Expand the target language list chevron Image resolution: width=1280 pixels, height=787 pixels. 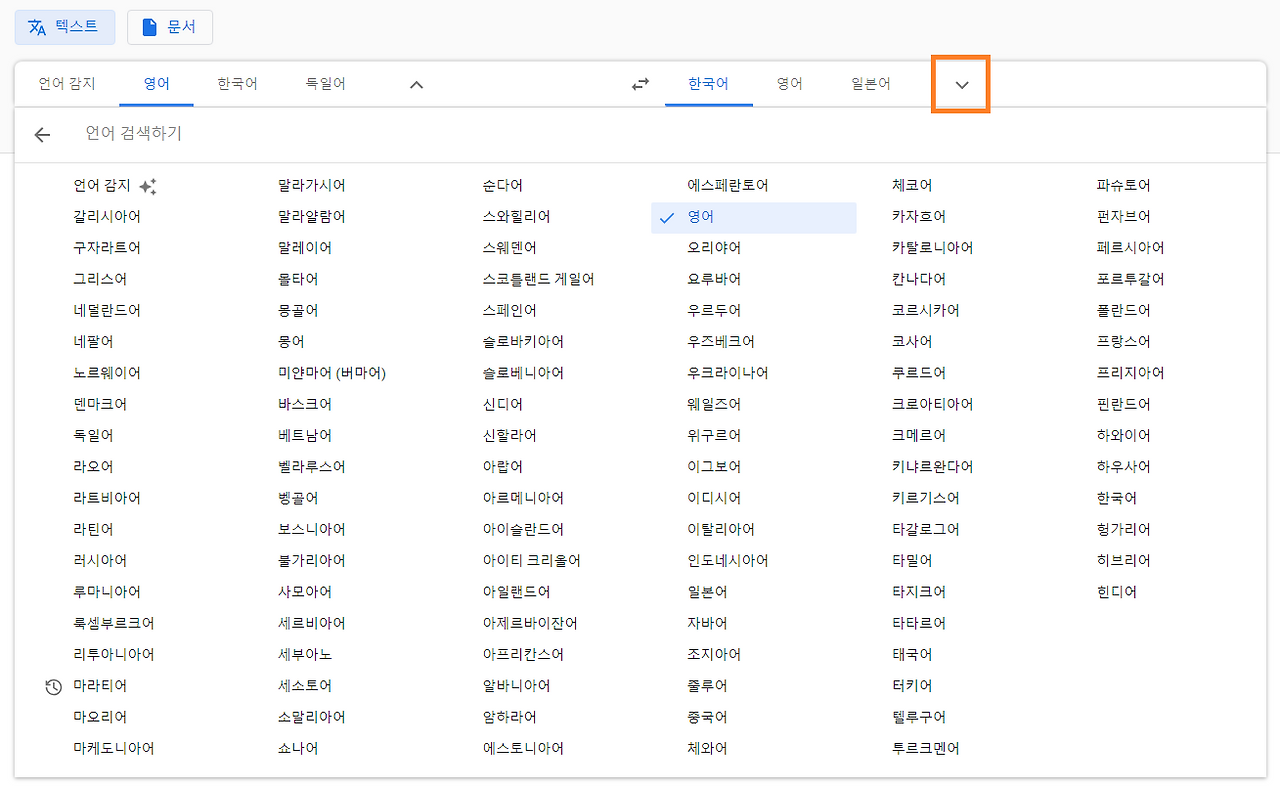coord(961,85)
